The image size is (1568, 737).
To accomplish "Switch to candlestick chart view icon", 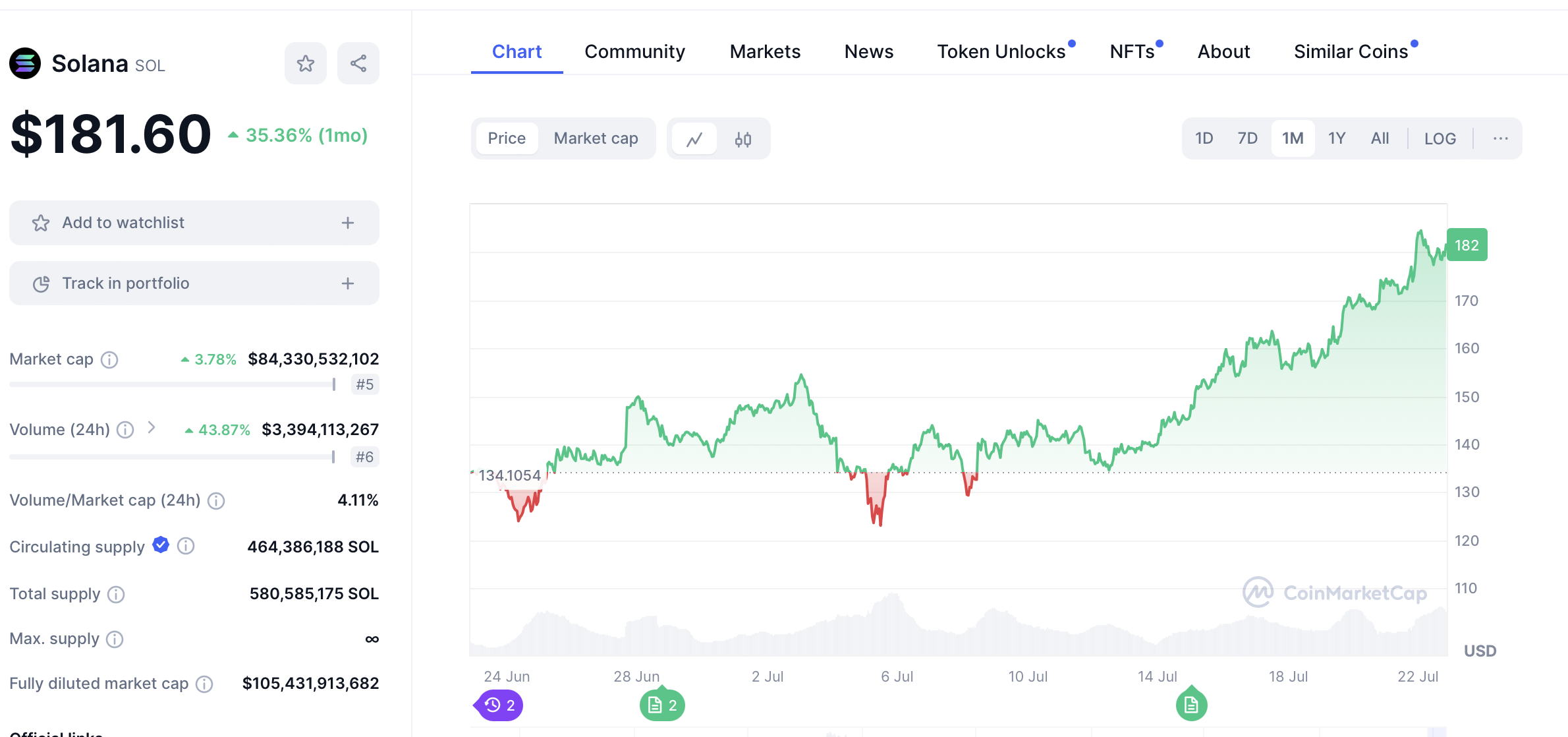I will pos(743,139).
